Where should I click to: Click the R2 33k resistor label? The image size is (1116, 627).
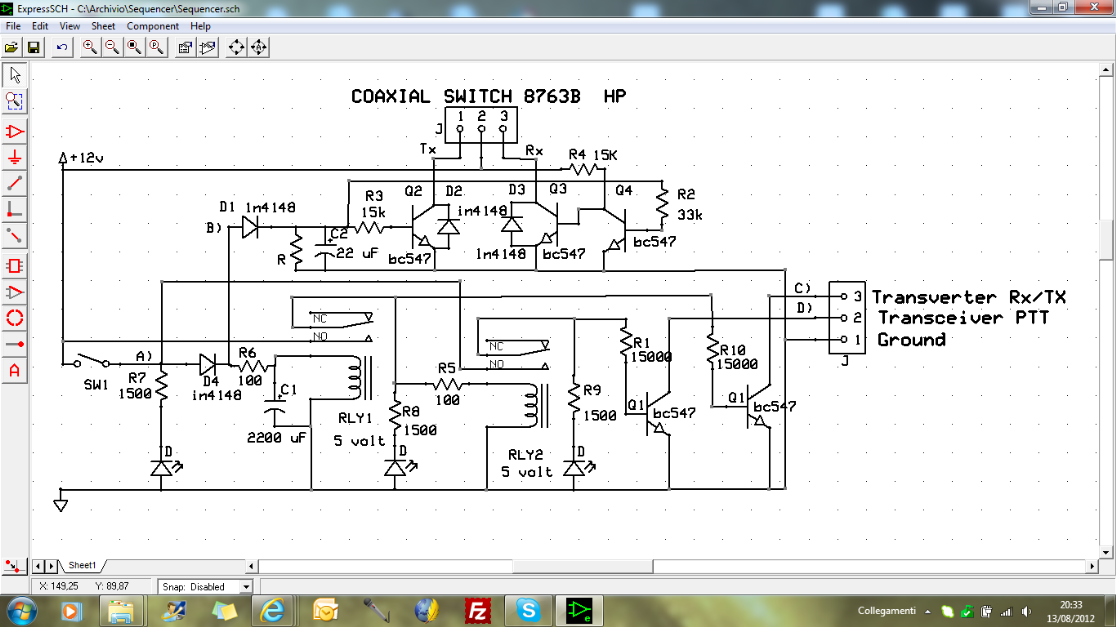click(x=689, y=204)
